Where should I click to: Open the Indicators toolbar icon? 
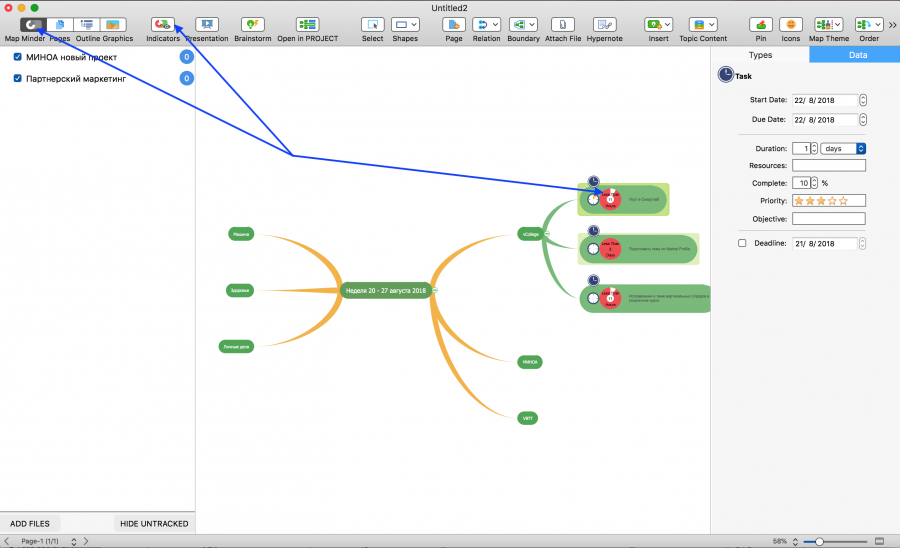click(x=162, y=24)
